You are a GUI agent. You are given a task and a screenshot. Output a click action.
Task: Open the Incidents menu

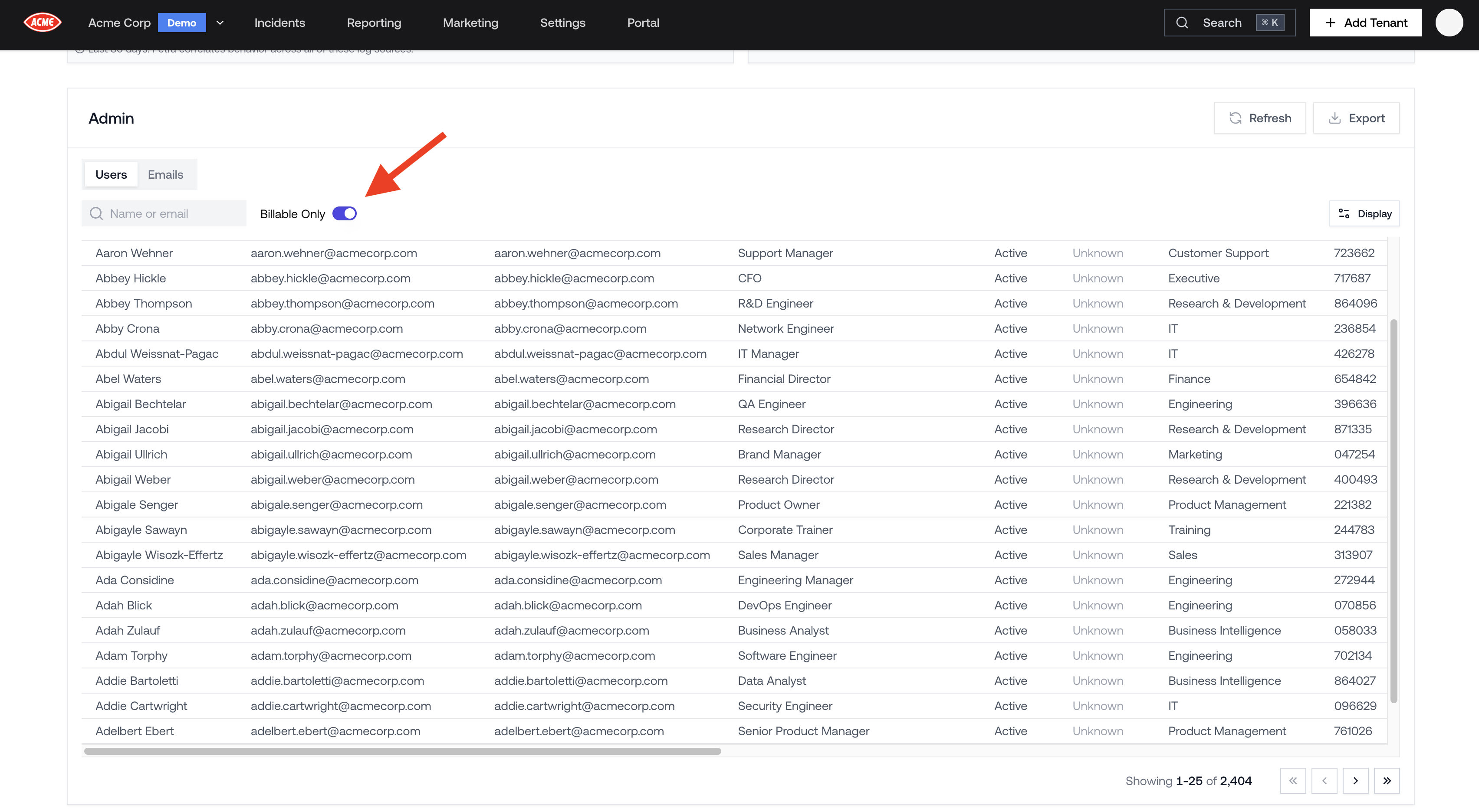click(x=279, y=23)
